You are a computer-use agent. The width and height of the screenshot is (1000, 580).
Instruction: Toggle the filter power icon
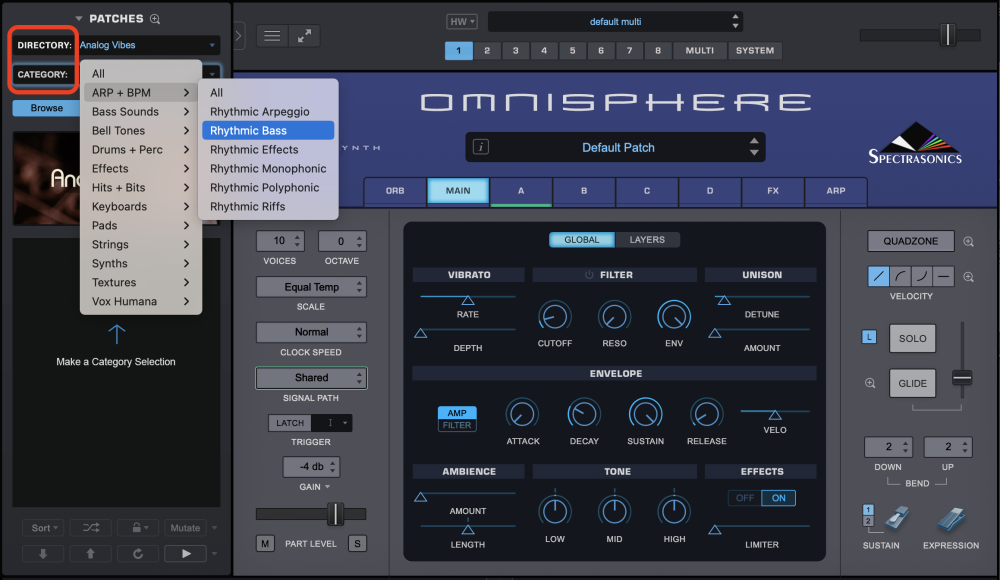(x=589, y=274)
